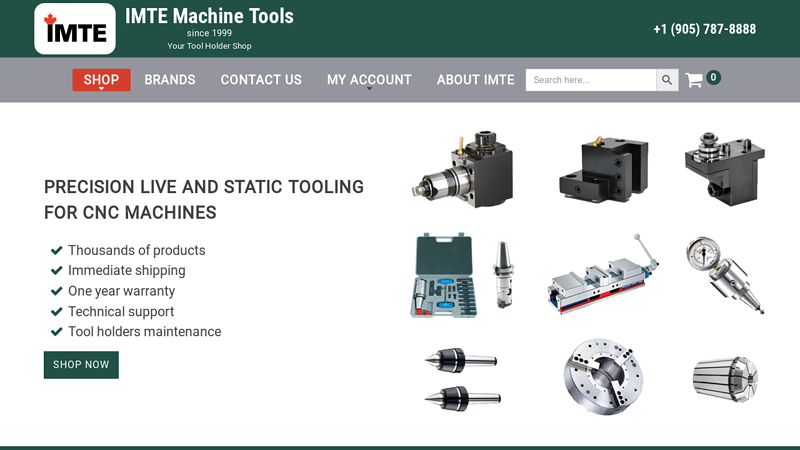Screen dimensions: 800x450
Task: Click the SHOP NOW button
Action: pos(81,365)
